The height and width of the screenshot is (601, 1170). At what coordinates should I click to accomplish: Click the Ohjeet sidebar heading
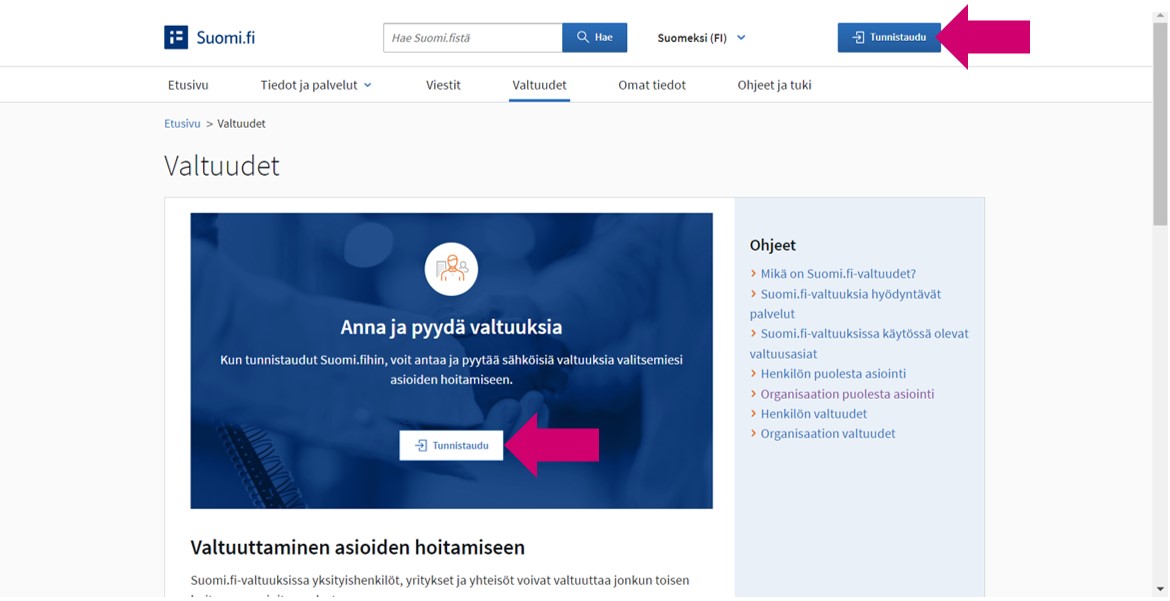click(x=773, y=245)
